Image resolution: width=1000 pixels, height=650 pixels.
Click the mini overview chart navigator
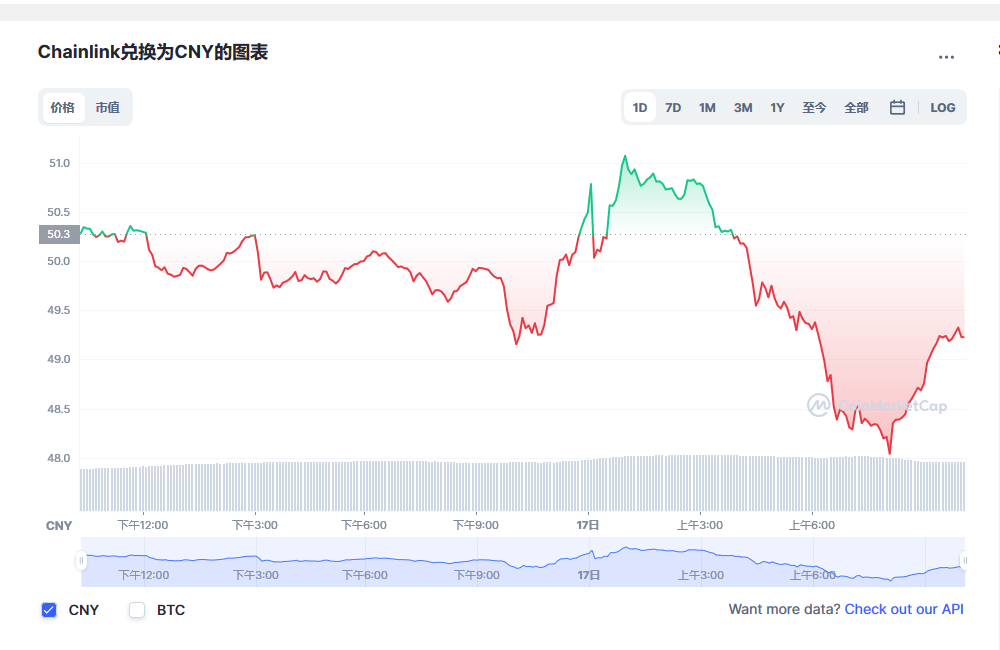coord(523,561)
